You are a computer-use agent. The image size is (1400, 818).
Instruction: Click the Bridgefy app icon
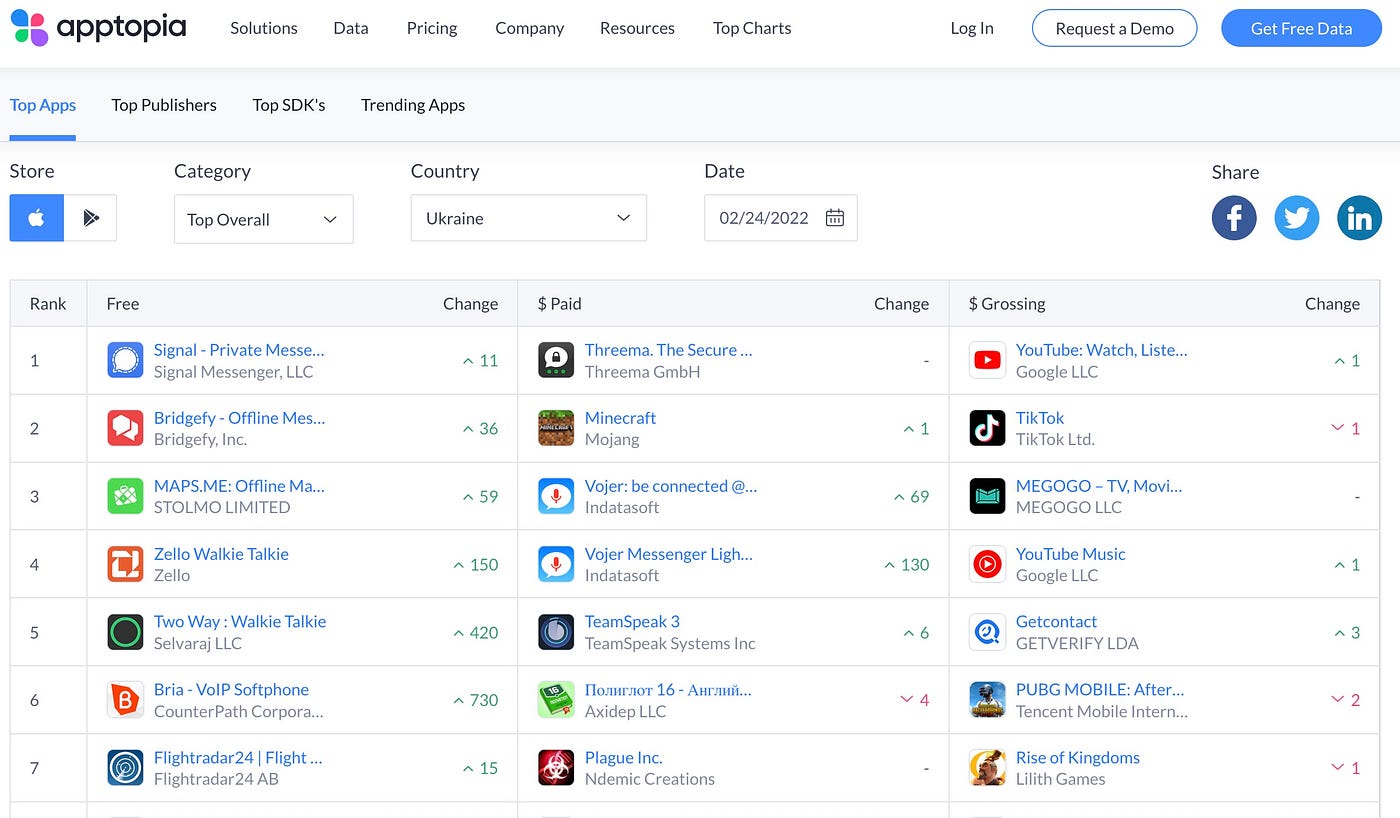125,428
